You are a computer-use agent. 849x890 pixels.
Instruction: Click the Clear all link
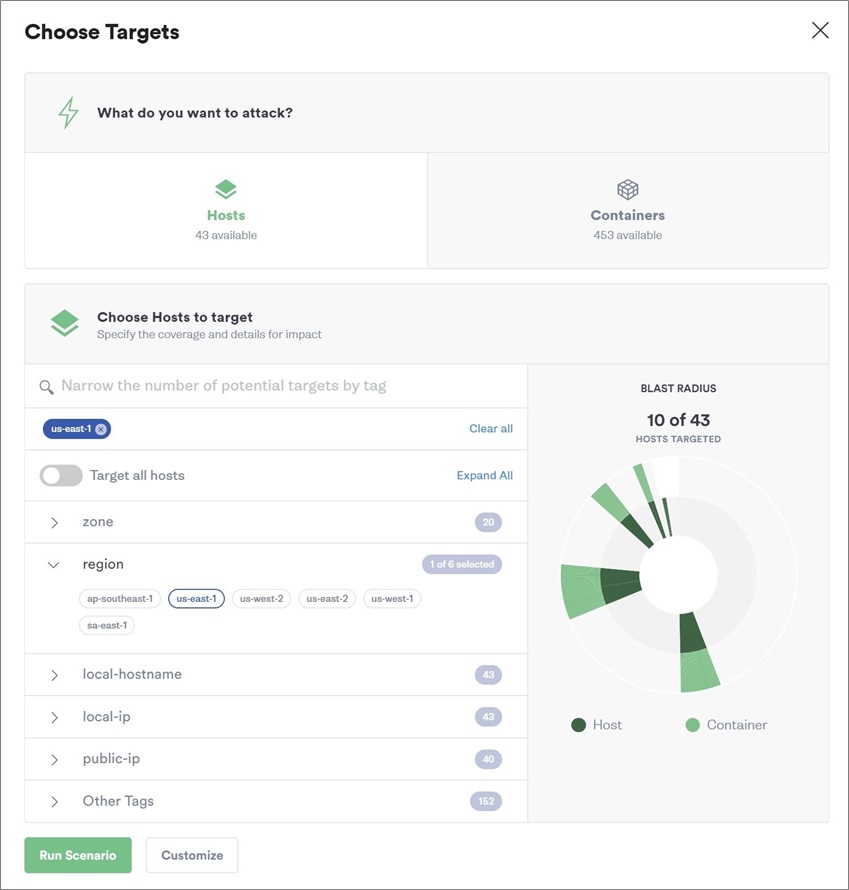coord(491,429)
